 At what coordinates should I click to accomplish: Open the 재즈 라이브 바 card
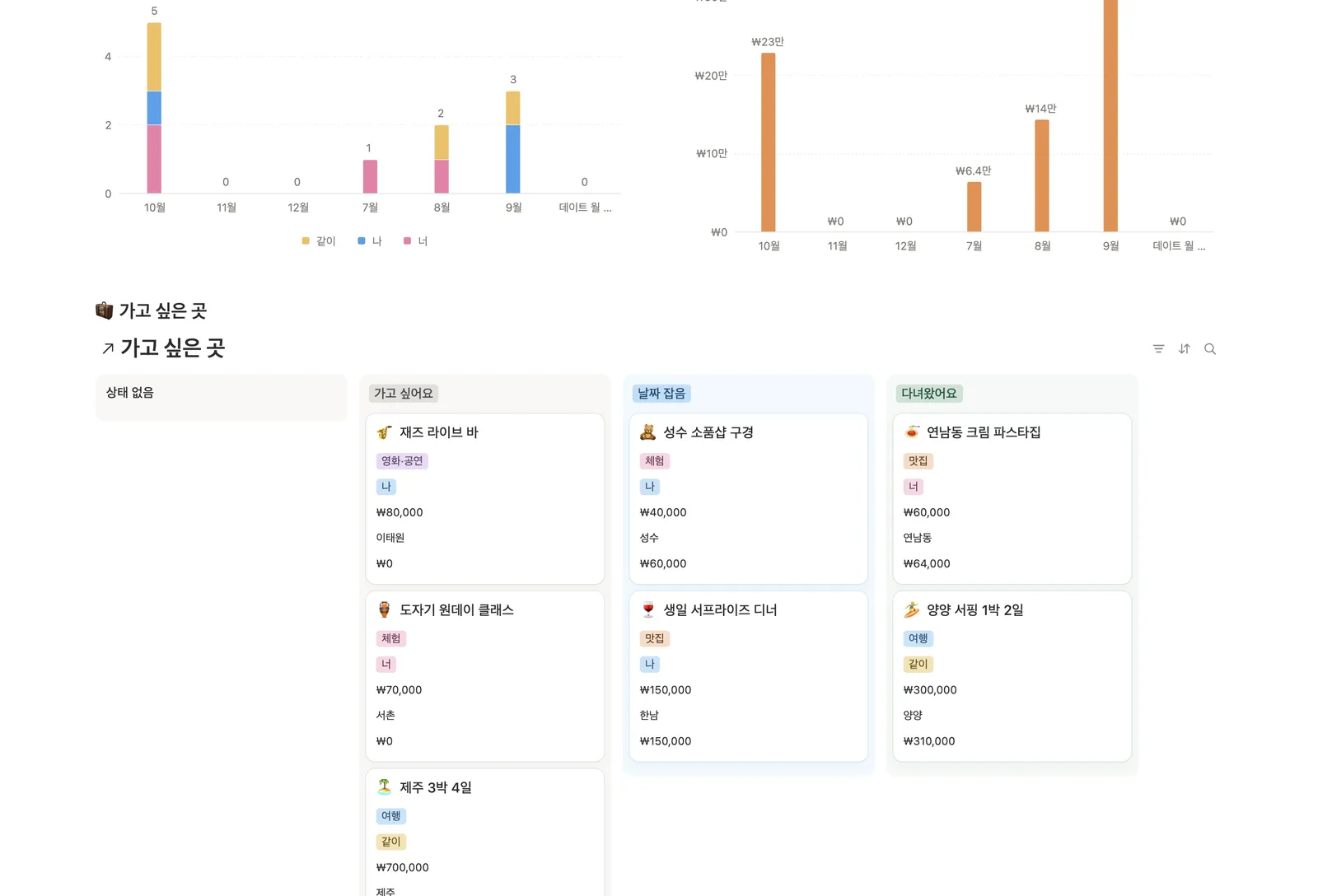(485, 499)
